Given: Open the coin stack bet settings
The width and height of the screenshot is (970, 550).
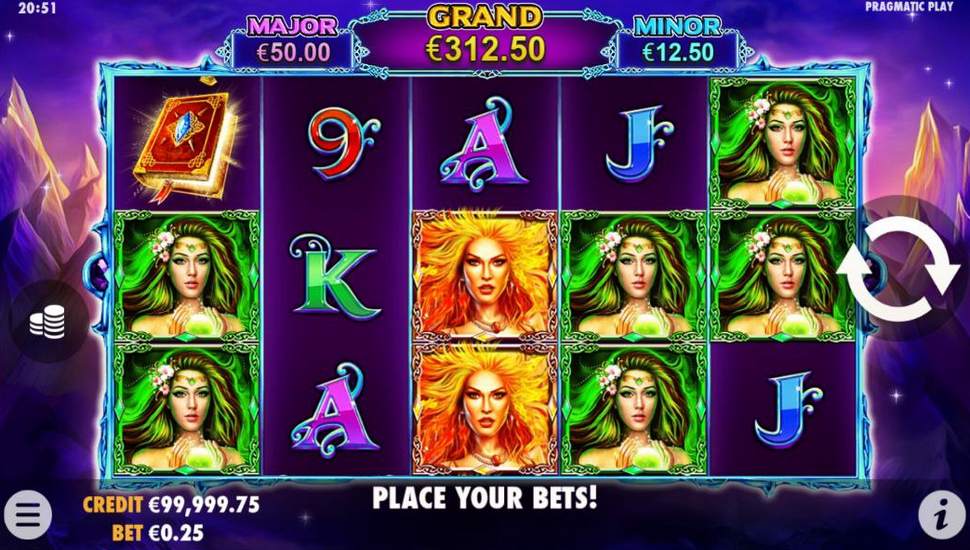Looking at the screenshot, I should 48,322.
